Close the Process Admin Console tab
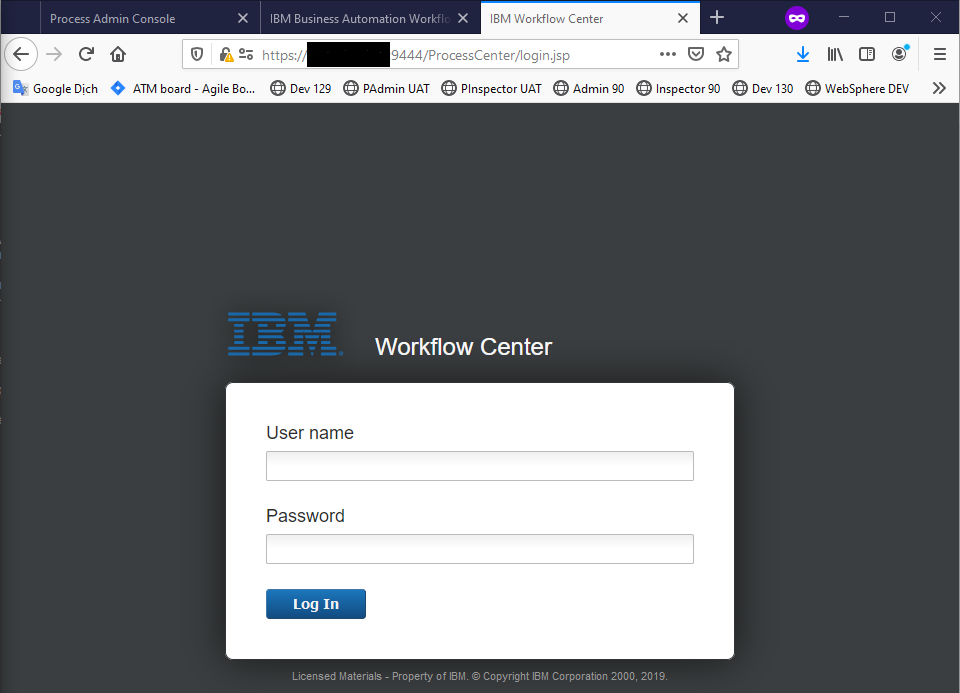 click(x=243, y=18)
